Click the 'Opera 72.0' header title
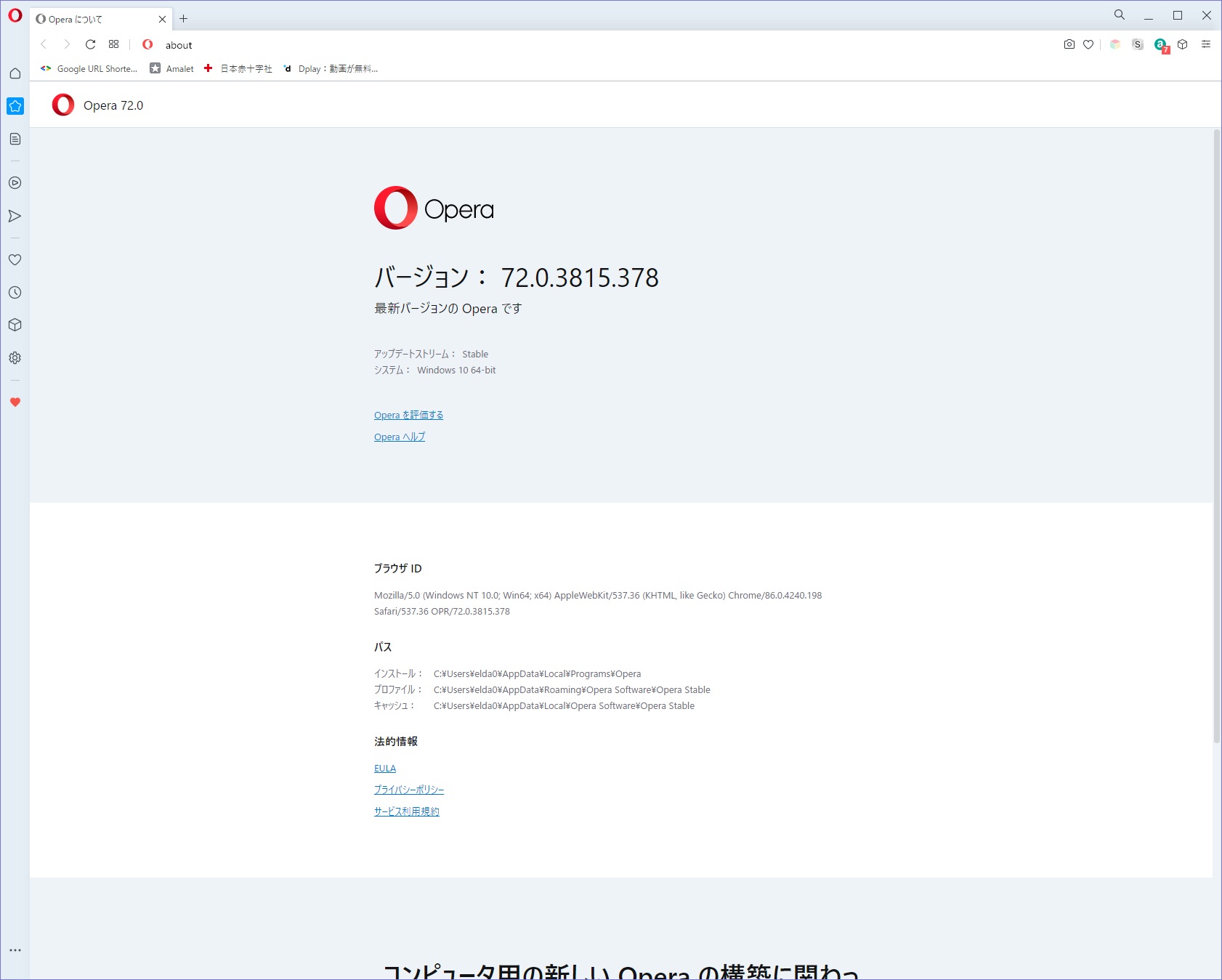 pos(113,105)
